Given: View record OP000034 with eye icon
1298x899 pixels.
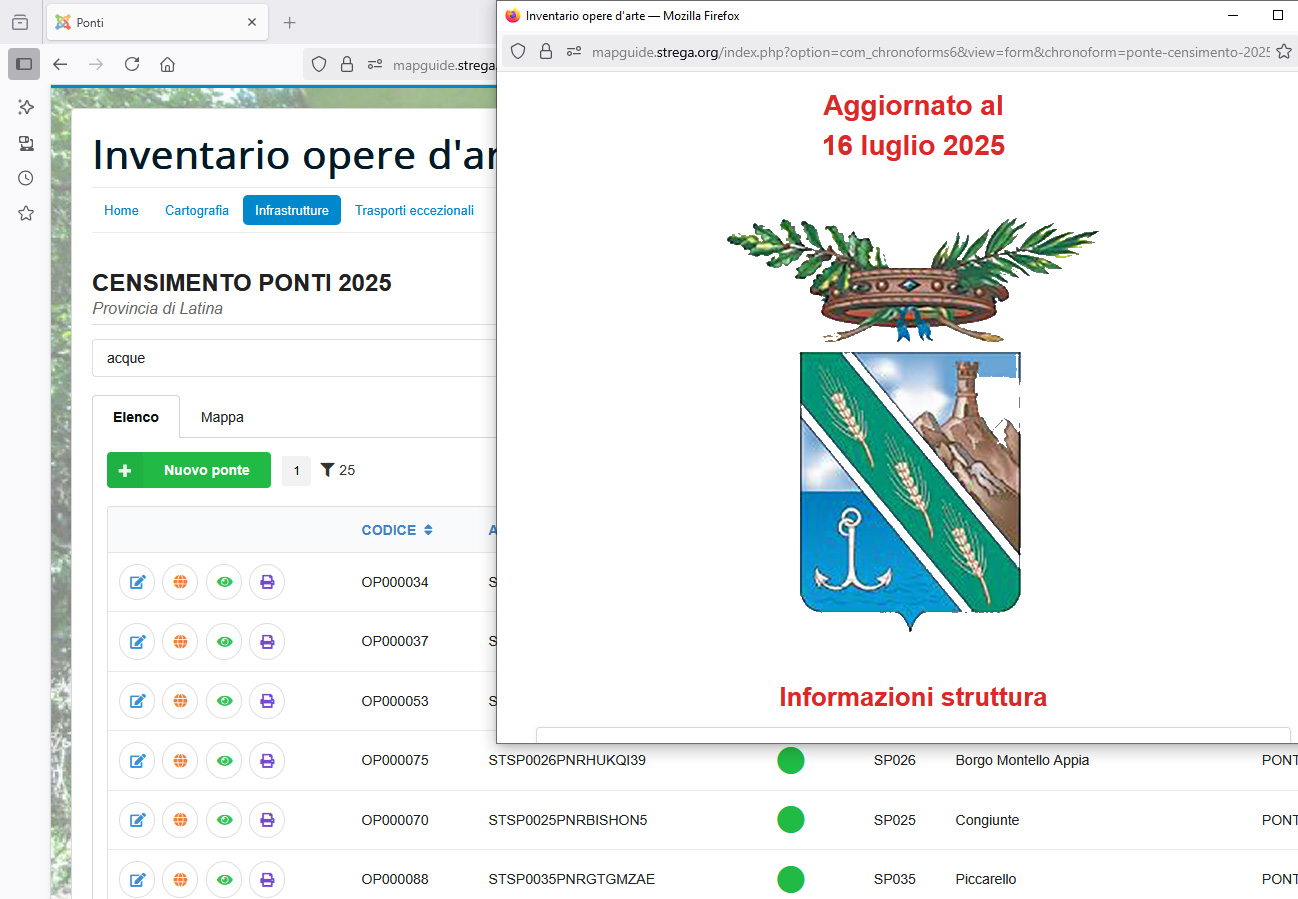Looking at the screenshot, I should (224, 582).
